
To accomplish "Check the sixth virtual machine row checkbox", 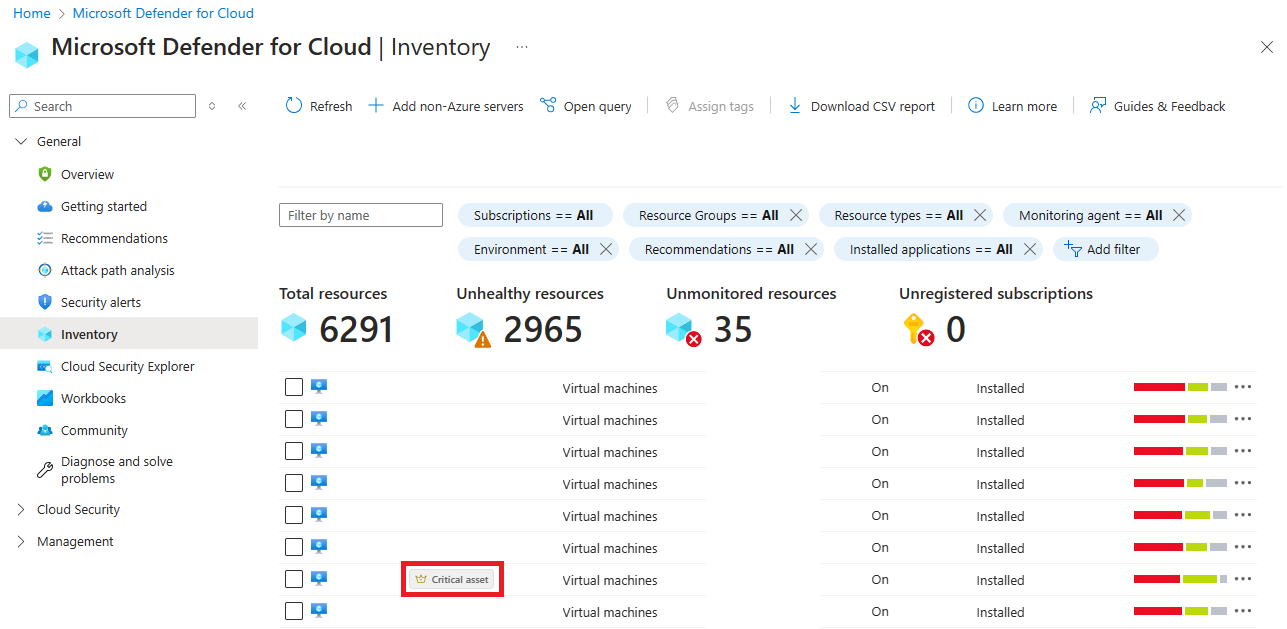I will (294, 547).
